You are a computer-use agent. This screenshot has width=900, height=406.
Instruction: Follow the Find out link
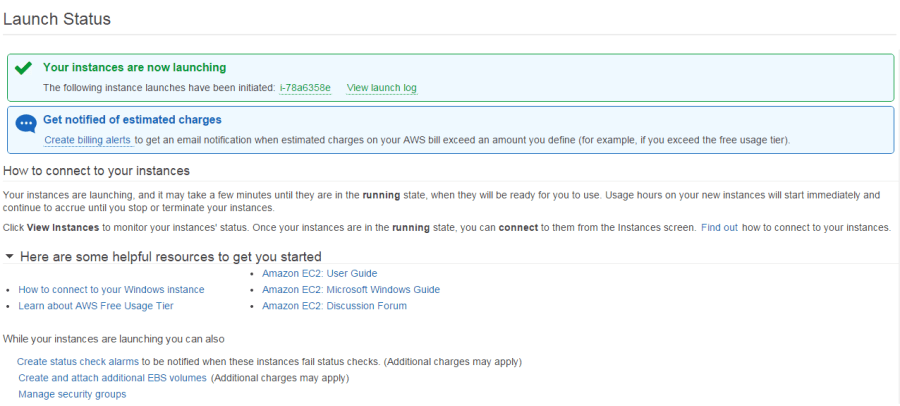point(719,227)
